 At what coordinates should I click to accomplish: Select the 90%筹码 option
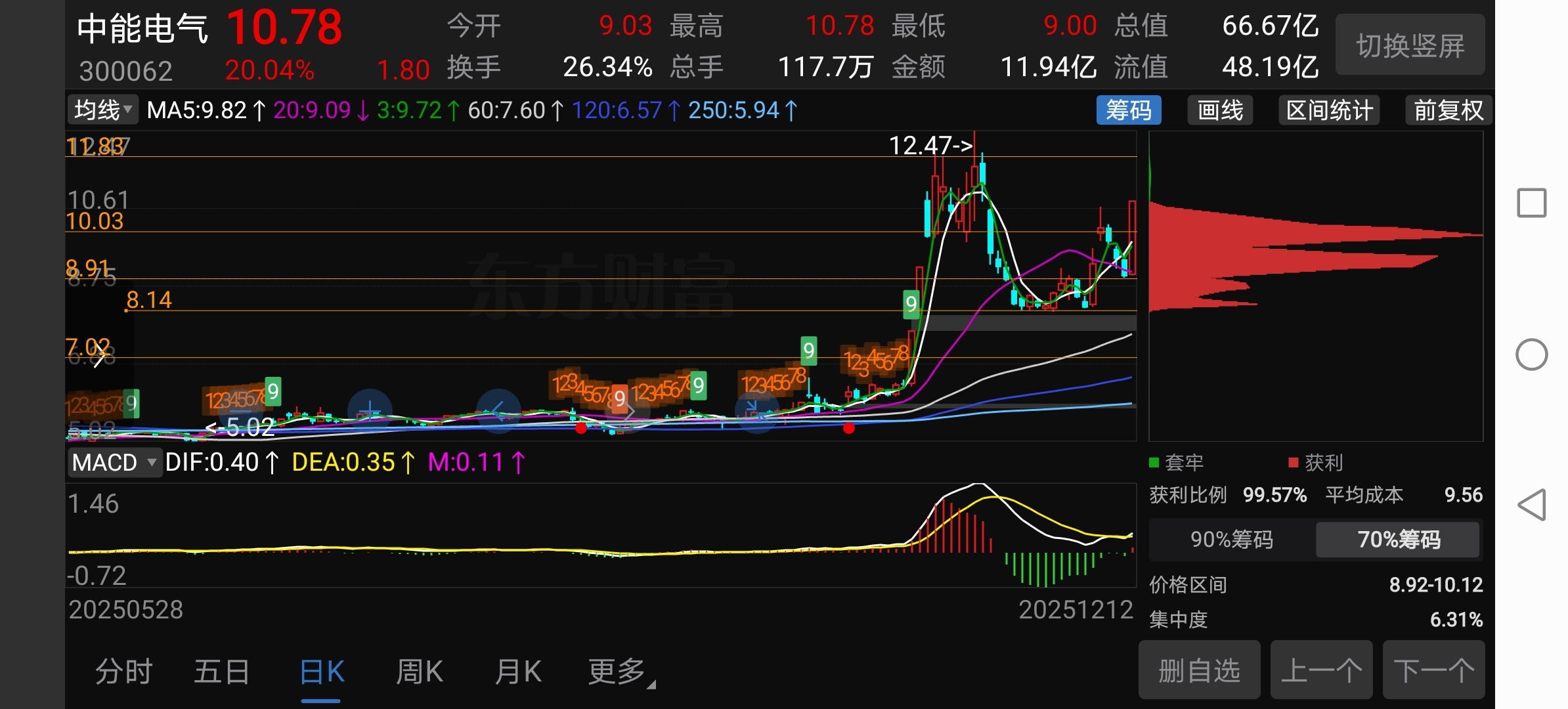1231,540
